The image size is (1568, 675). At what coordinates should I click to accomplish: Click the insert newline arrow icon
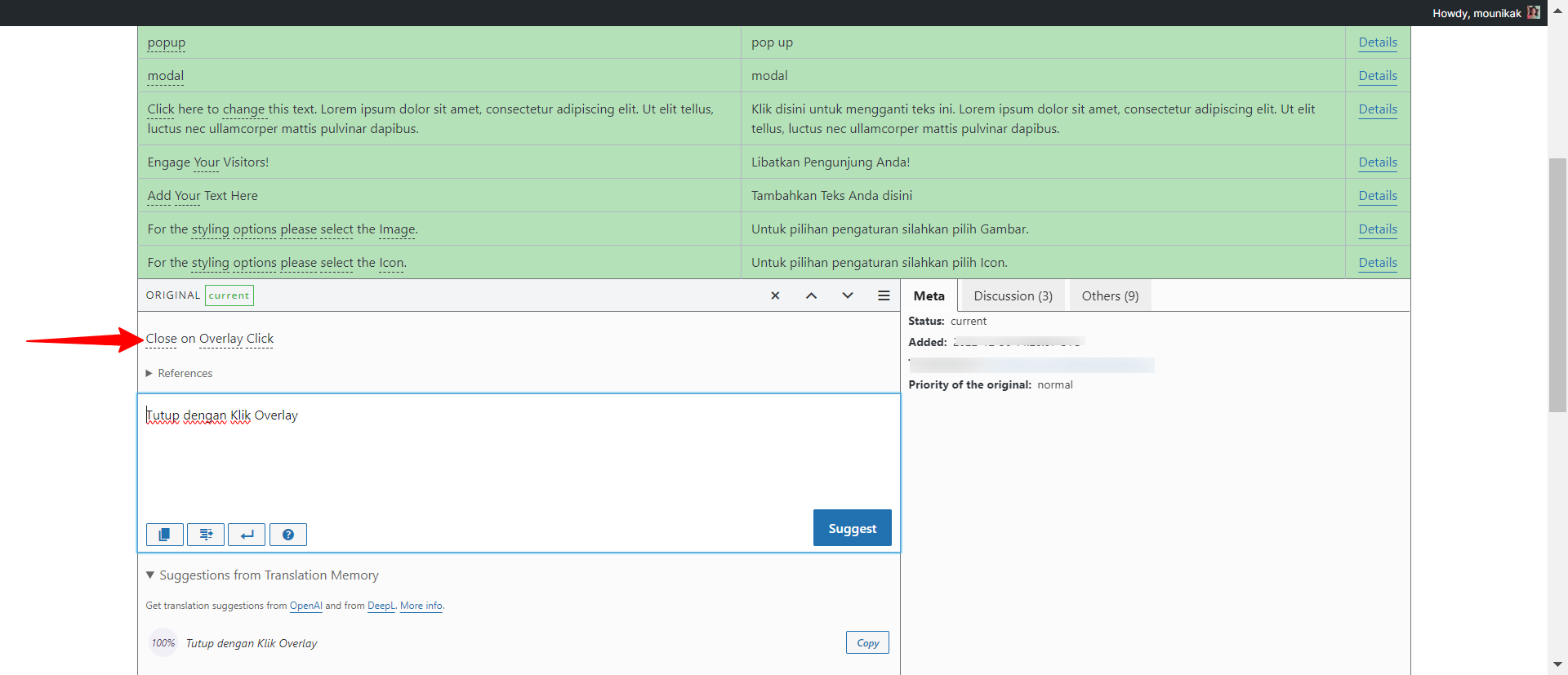(247, 535)
